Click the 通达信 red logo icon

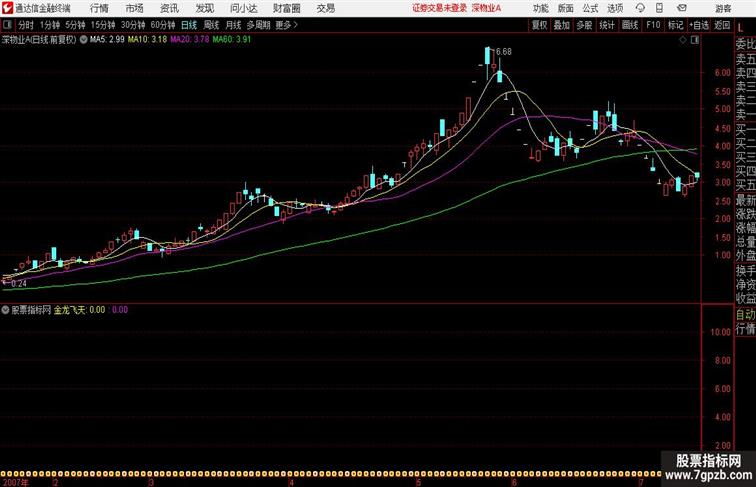(7, 8)
